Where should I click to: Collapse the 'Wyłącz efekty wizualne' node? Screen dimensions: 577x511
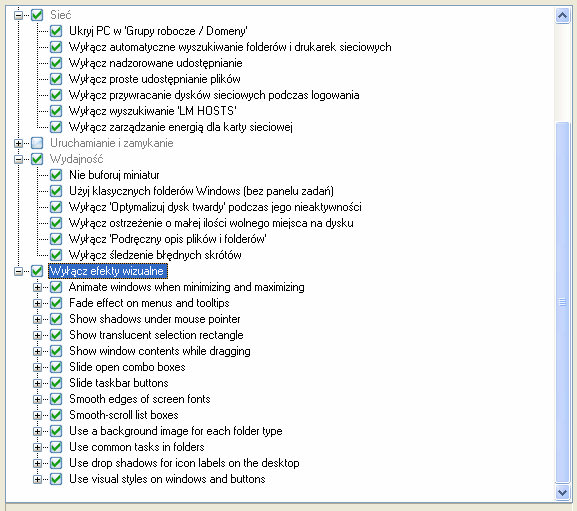click(x=18, y=271)
